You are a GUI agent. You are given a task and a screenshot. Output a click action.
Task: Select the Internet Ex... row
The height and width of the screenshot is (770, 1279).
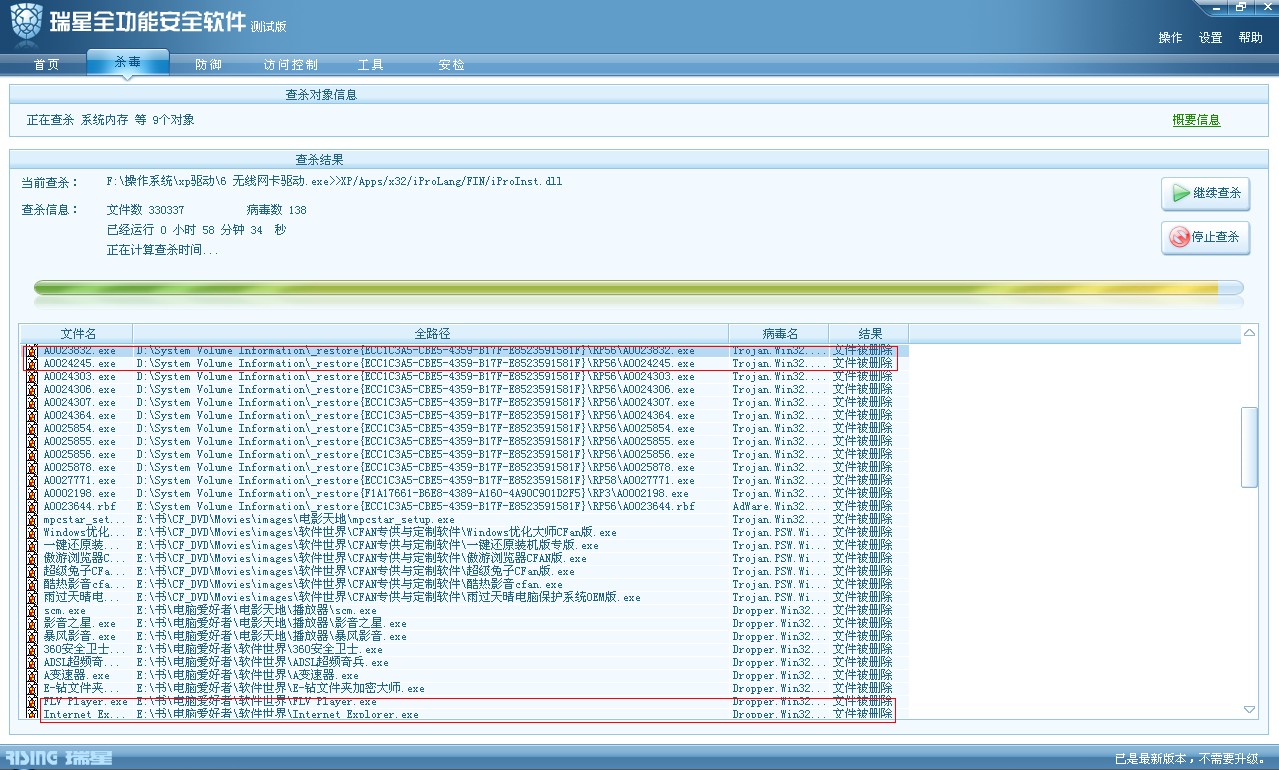466,715
